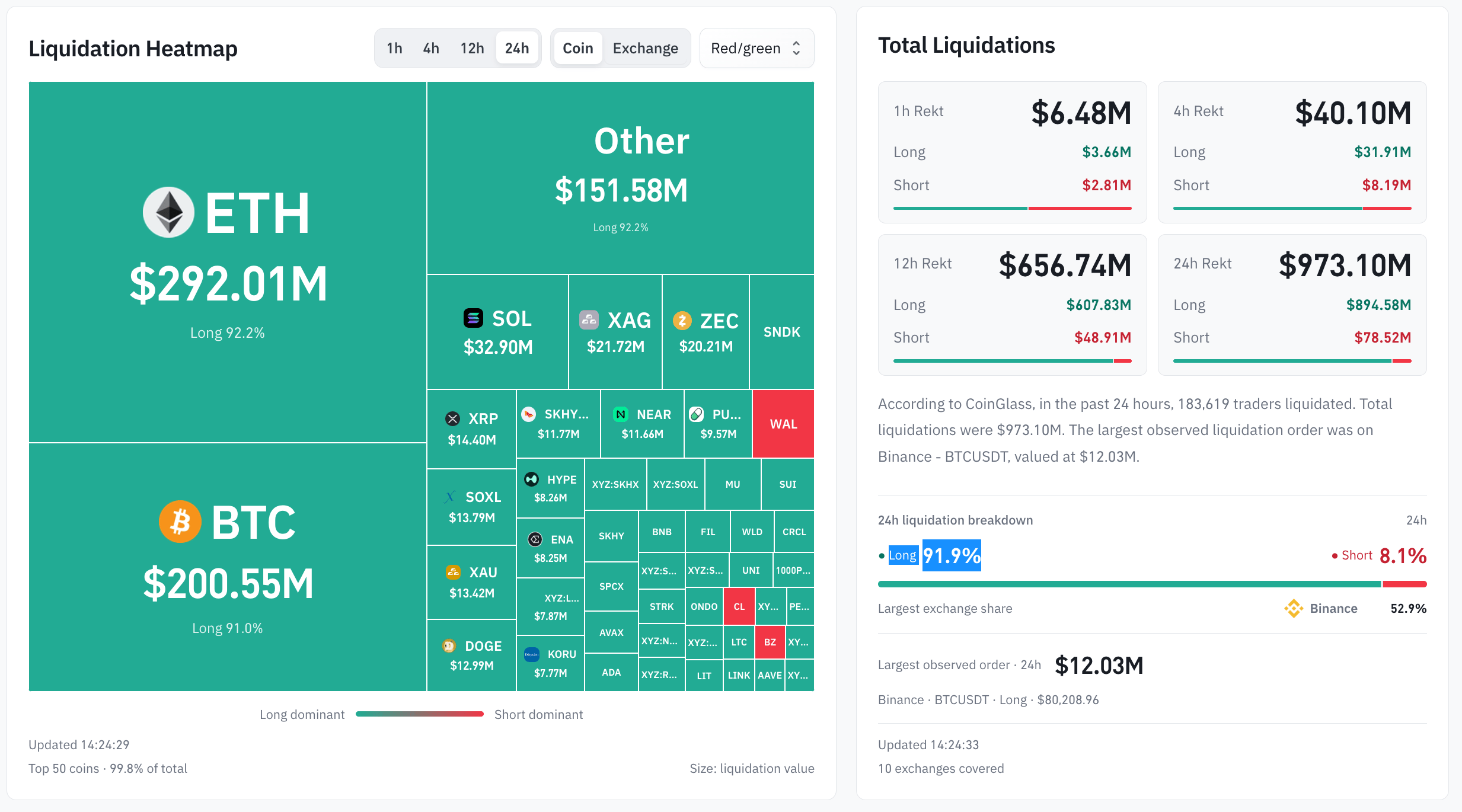Click the 24h Rekt $973.10M value
Screen dimensions: 1462x812
coord(1345,265)
